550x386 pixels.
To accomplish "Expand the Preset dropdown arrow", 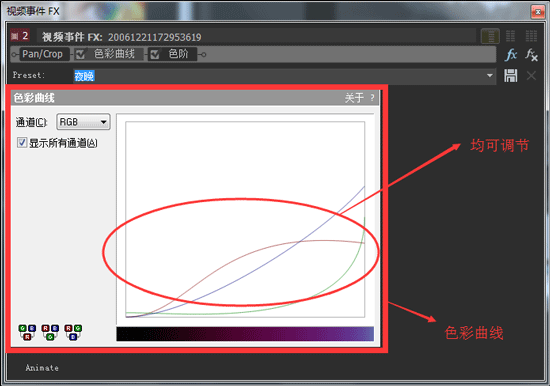I will point(490,75).
